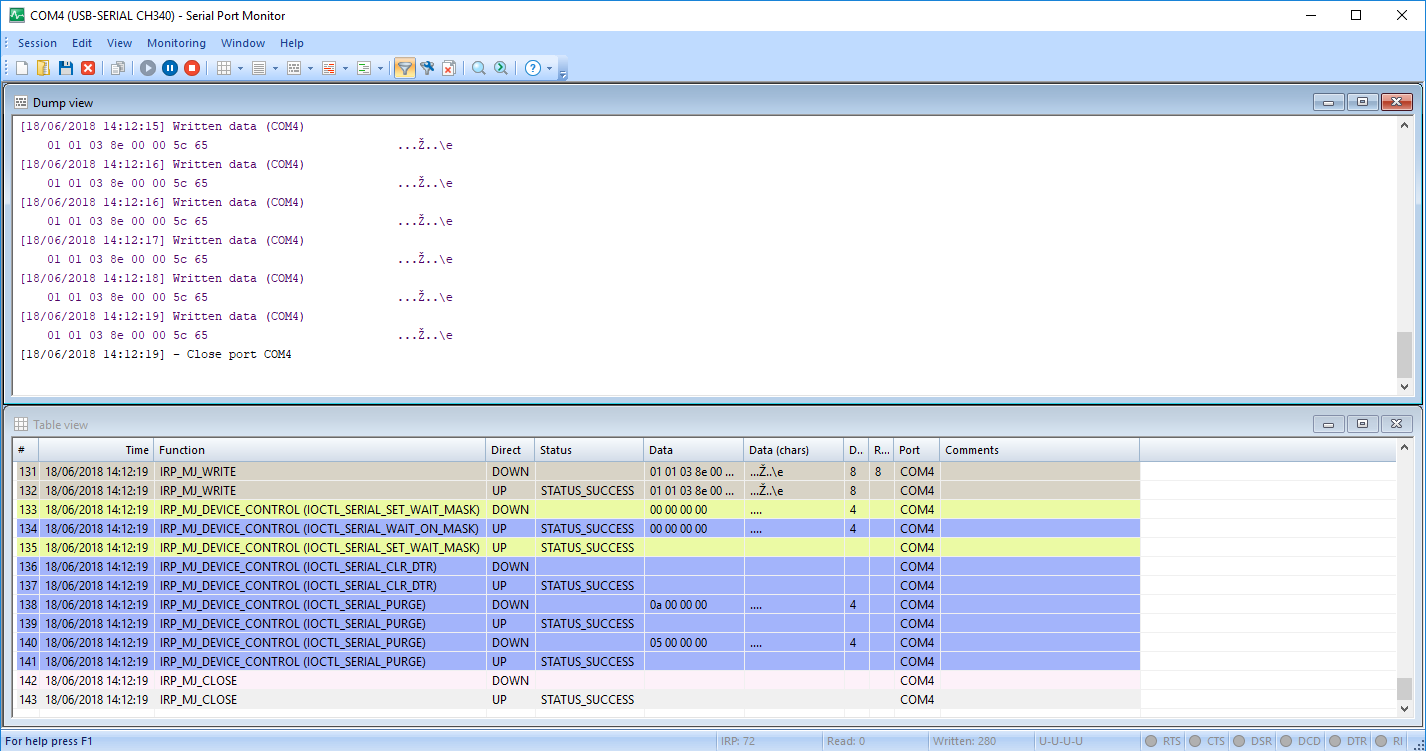Screen dimensions: 1426x751
Task: Select row 136 IOCTL_SERIAL_CLR_DTR DOWN
Action: 576,566
